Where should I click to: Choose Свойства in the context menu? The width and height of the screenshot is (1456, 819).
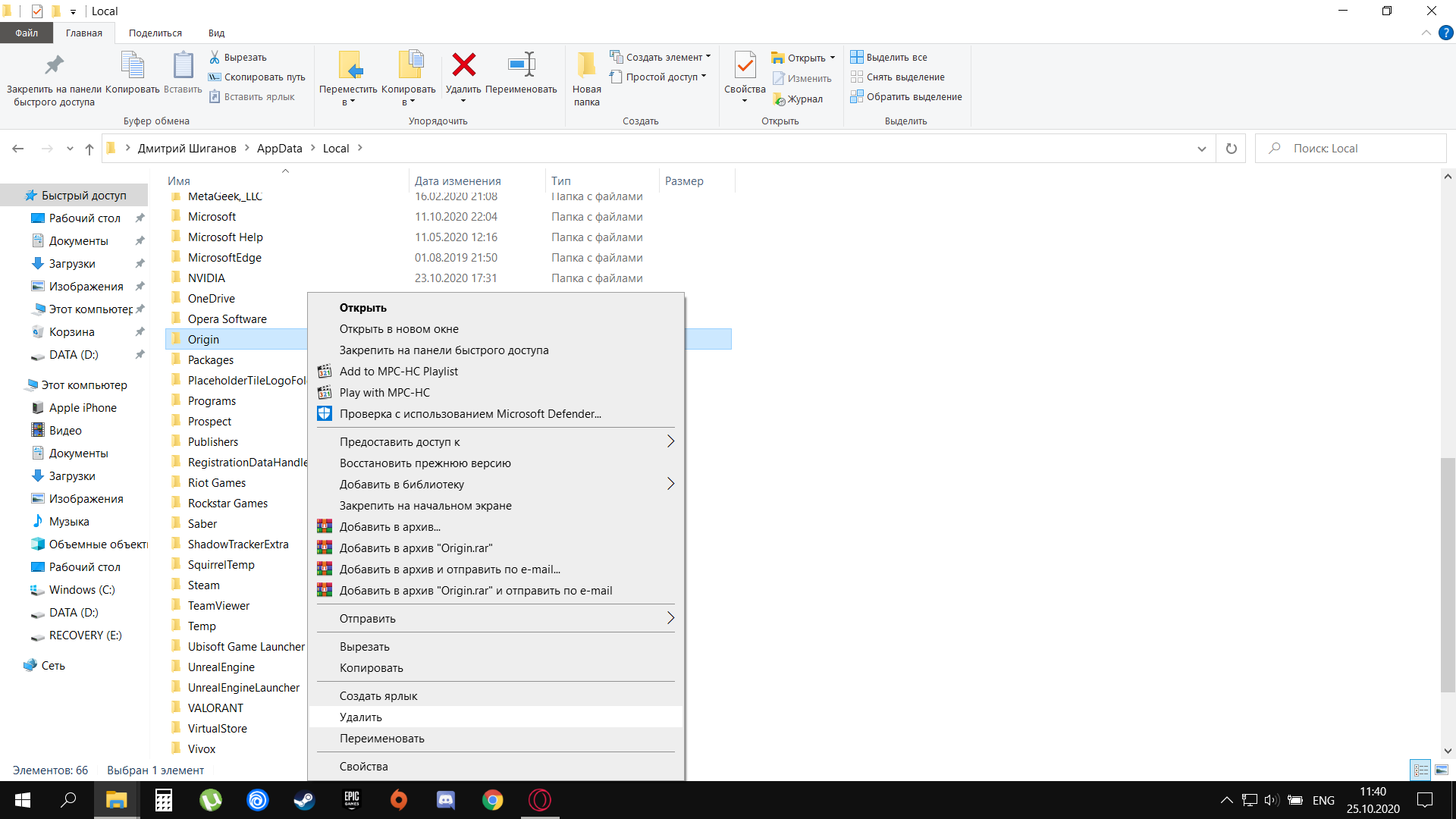(496, 766)
